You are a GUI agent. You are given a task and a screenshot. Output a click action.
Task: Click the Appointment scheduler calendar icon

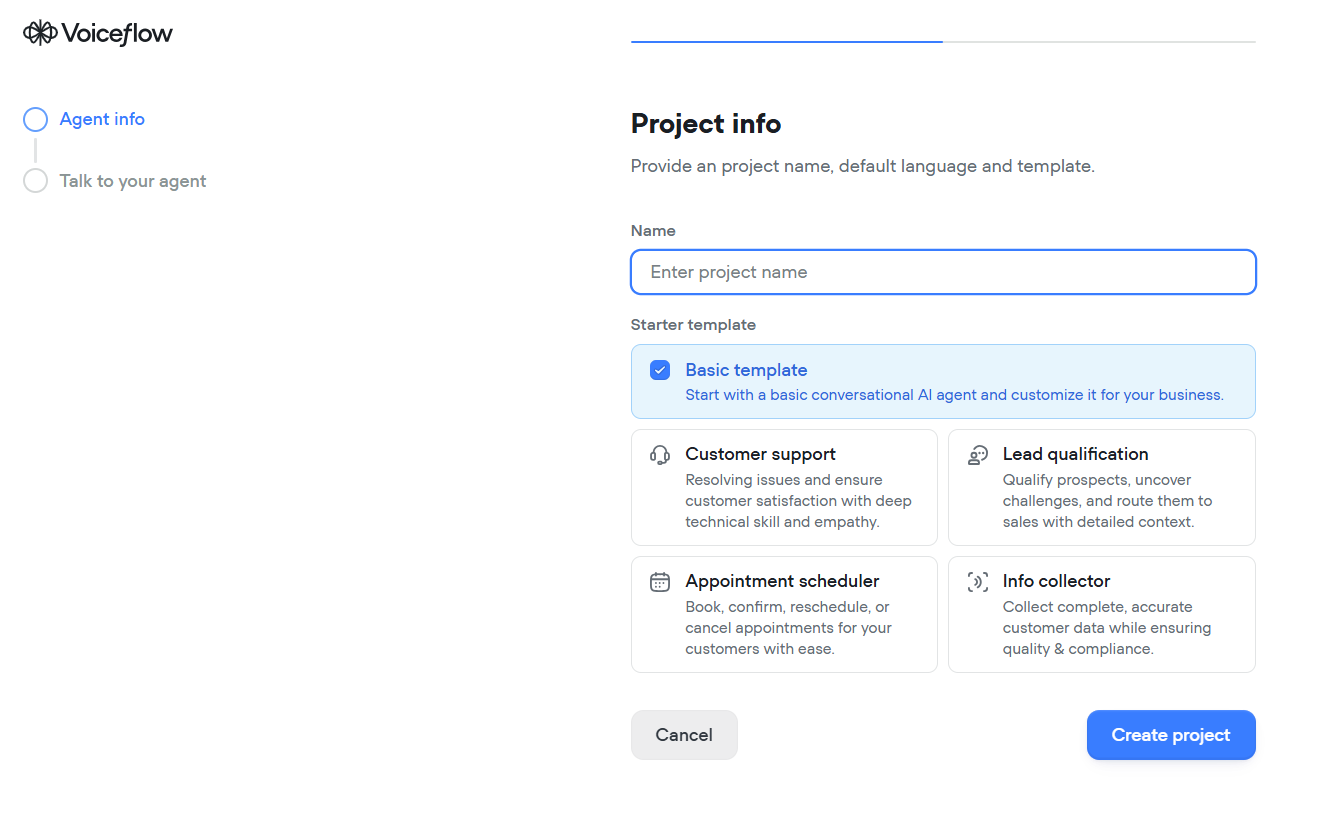point(660,582)
